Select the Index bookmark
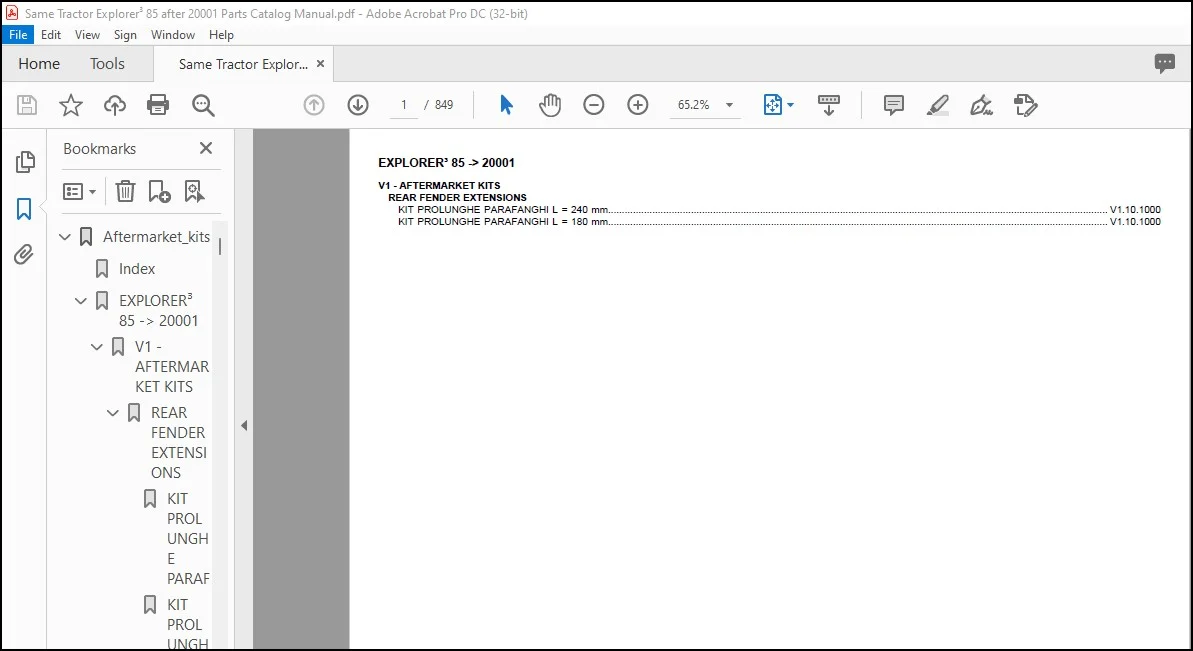The height and width of the screenshot is (651, 1193). (137, 268)
